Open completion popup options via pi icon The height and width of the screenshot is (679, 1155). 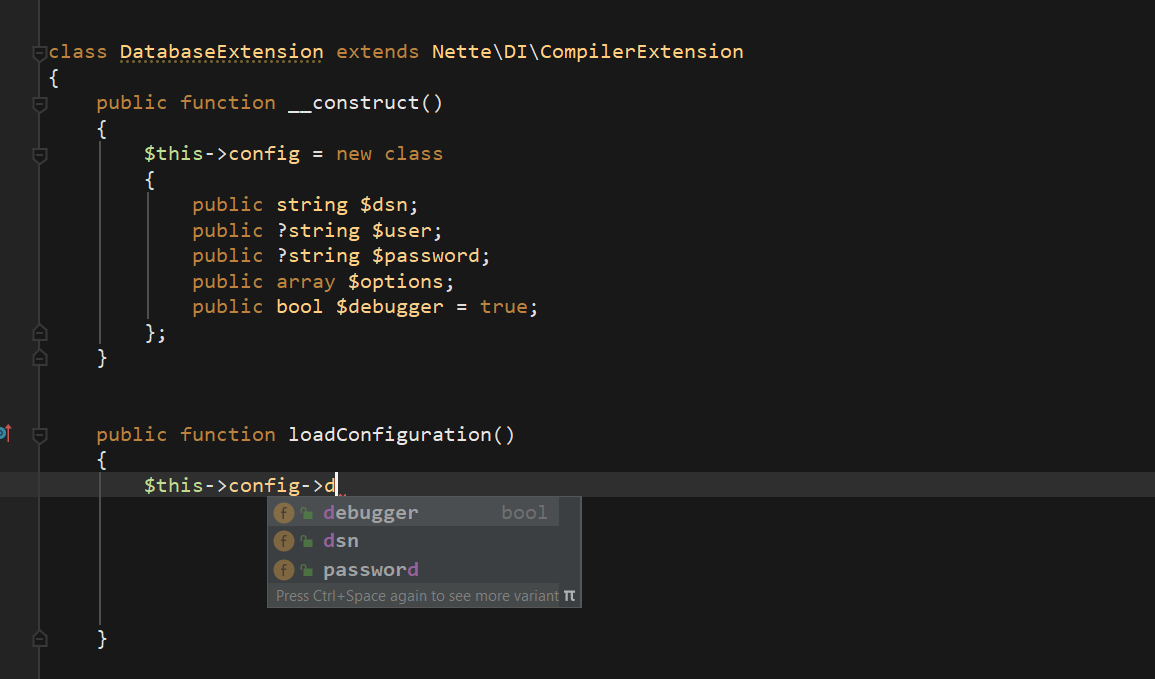(x=569, y=595)
